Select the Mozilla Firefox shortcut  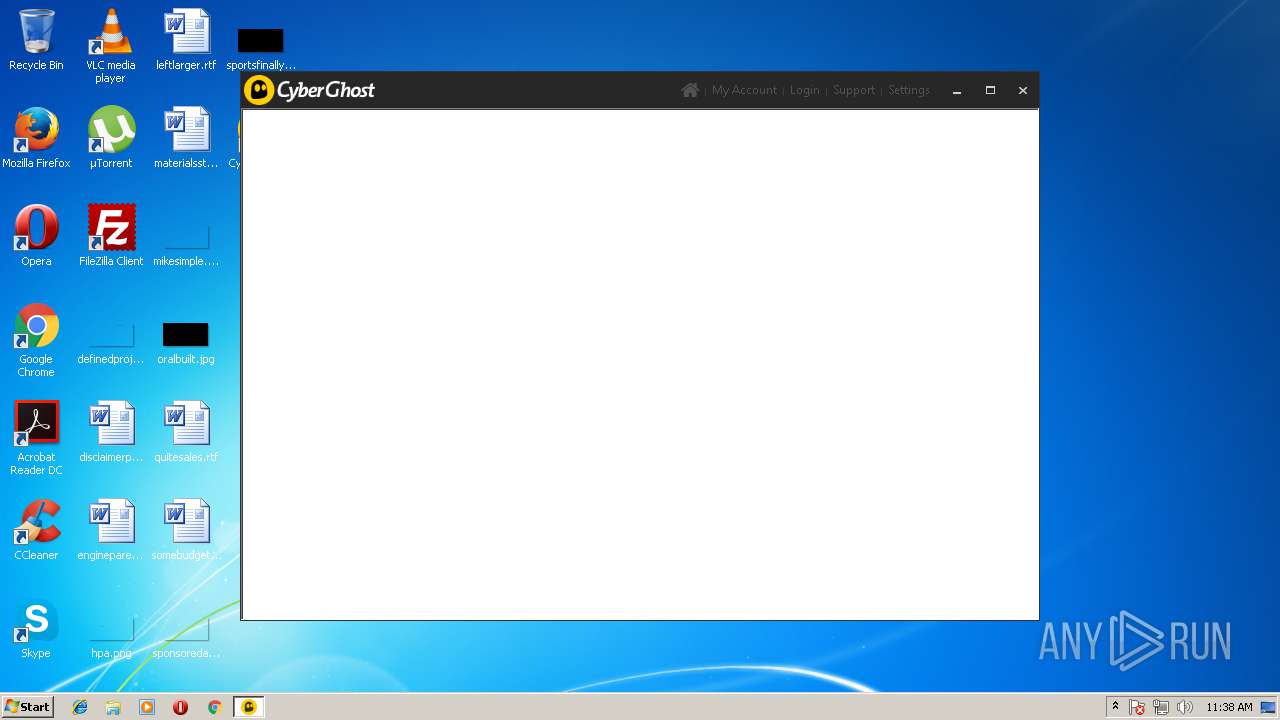click(36, 138)
